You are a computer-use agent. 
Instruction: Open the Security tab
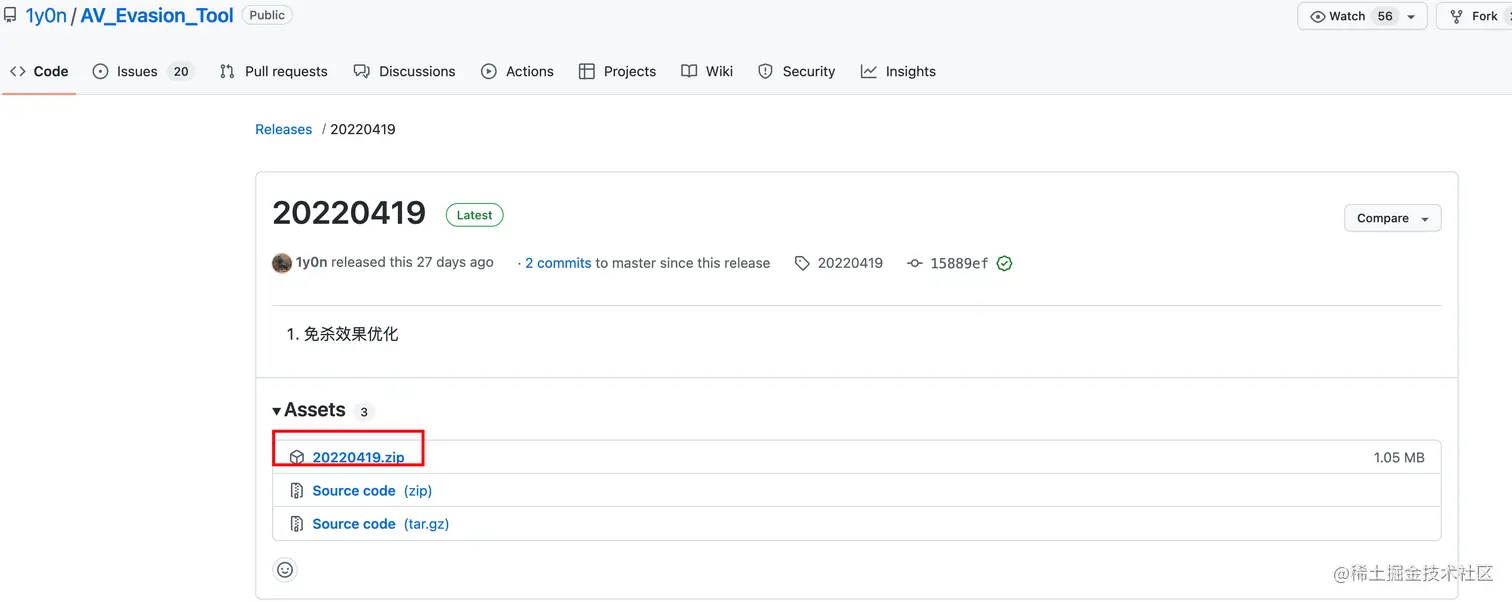(796, 71)
